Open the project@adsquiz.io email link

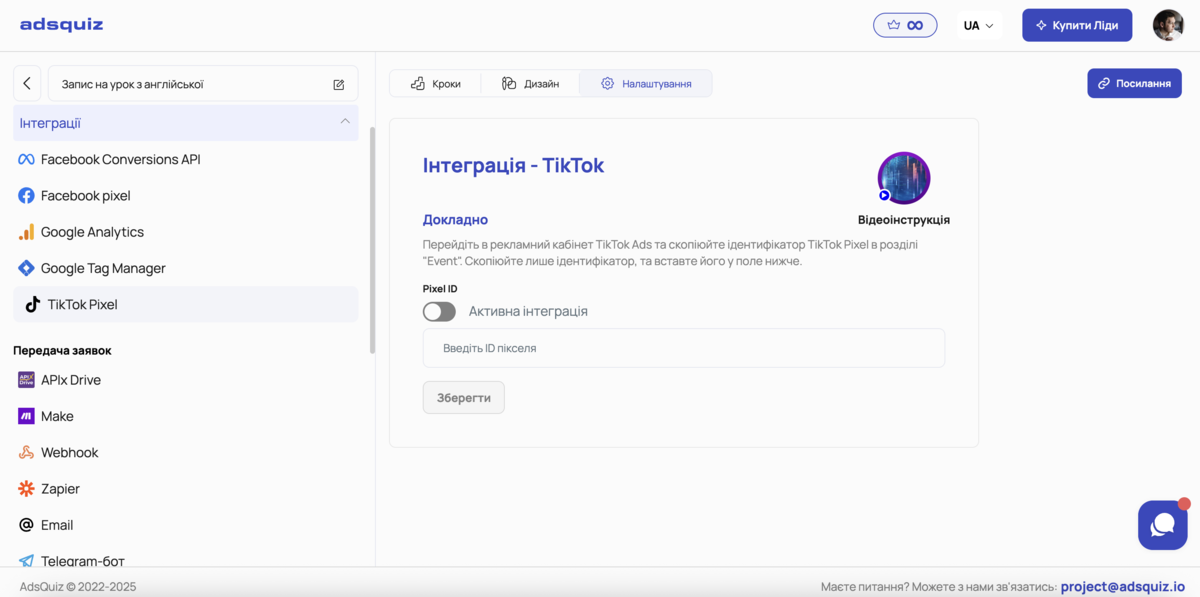1123,587
